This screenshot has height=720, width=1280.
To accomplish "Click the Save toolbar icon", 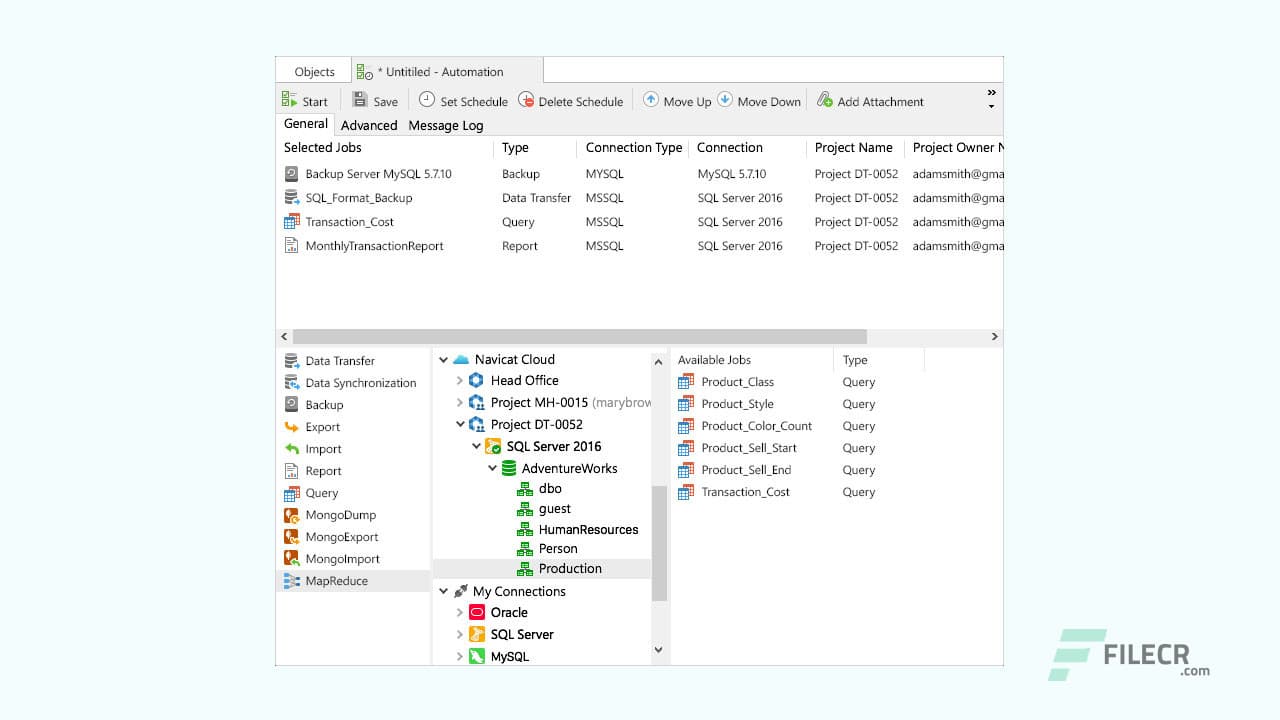I will [359, 100].
